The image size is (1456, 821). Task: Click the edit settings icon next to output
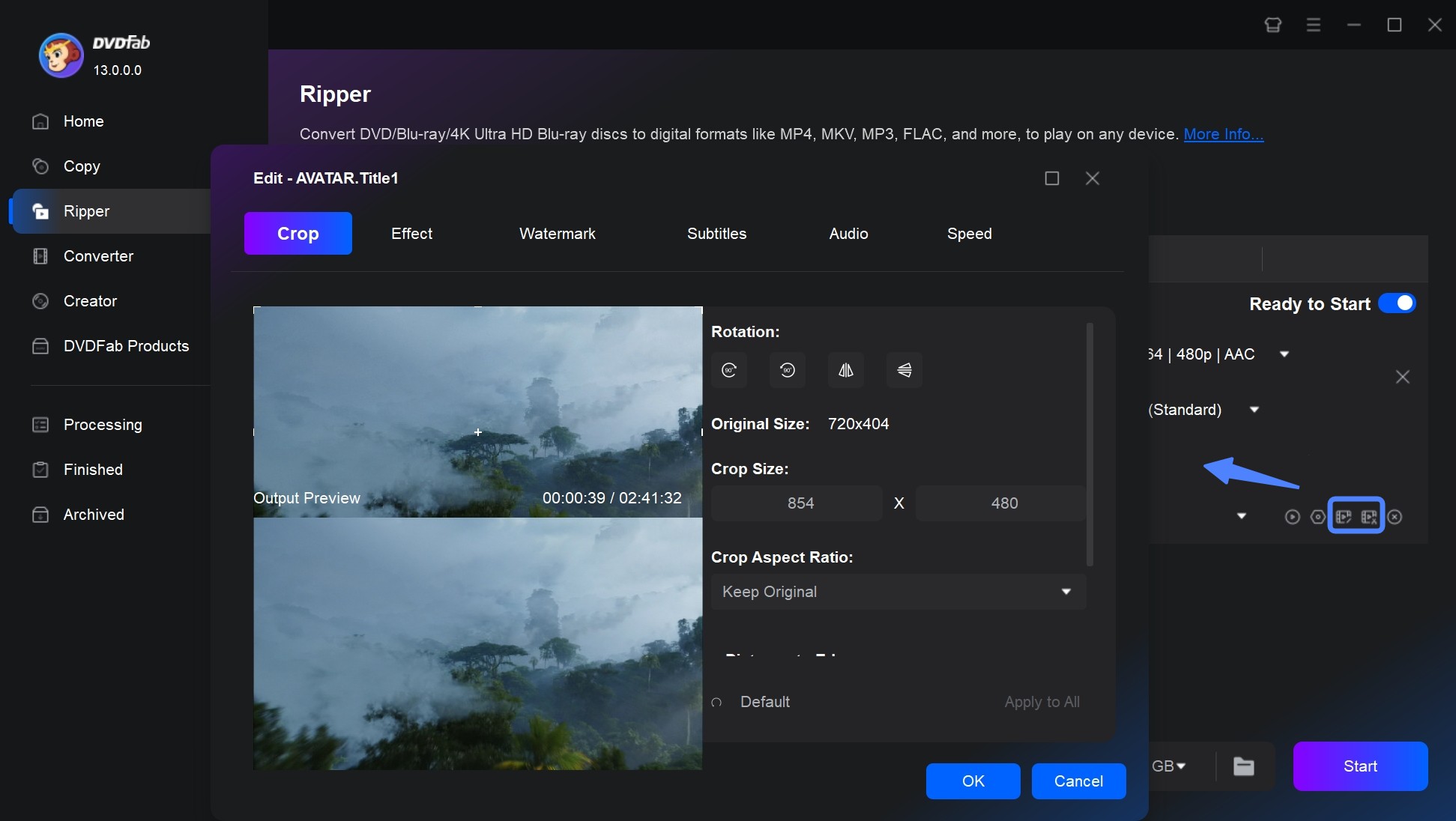click(1343, 517)
